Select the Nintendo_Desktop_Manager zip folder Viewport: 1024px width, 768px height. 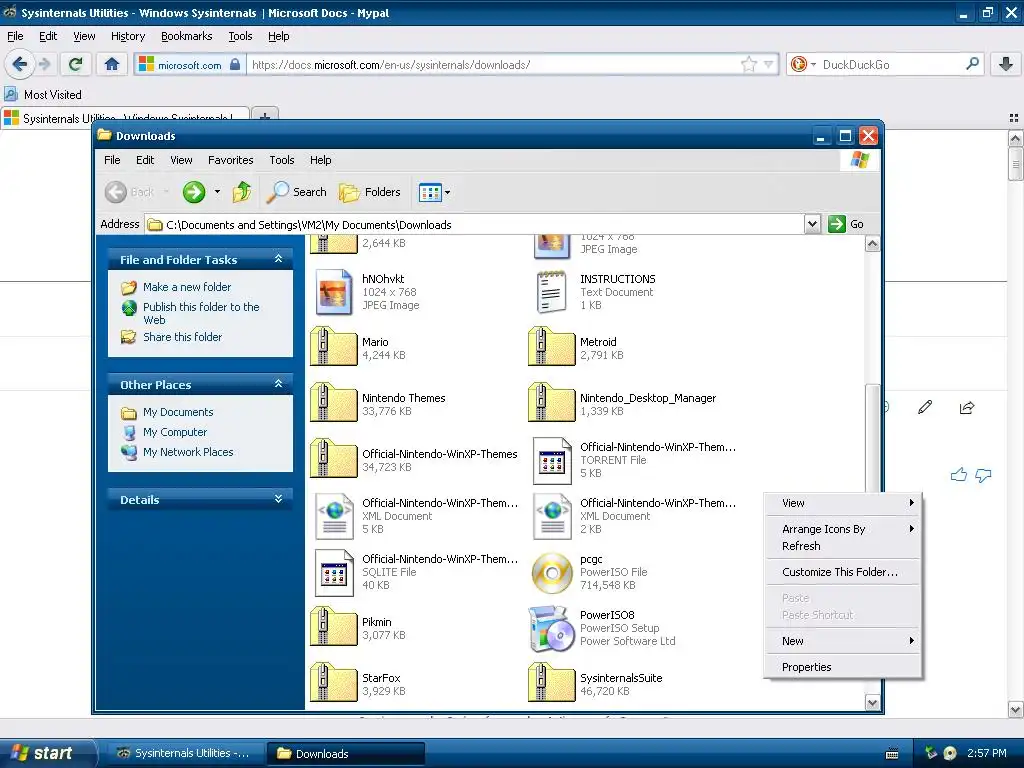(x=551, y=402)
